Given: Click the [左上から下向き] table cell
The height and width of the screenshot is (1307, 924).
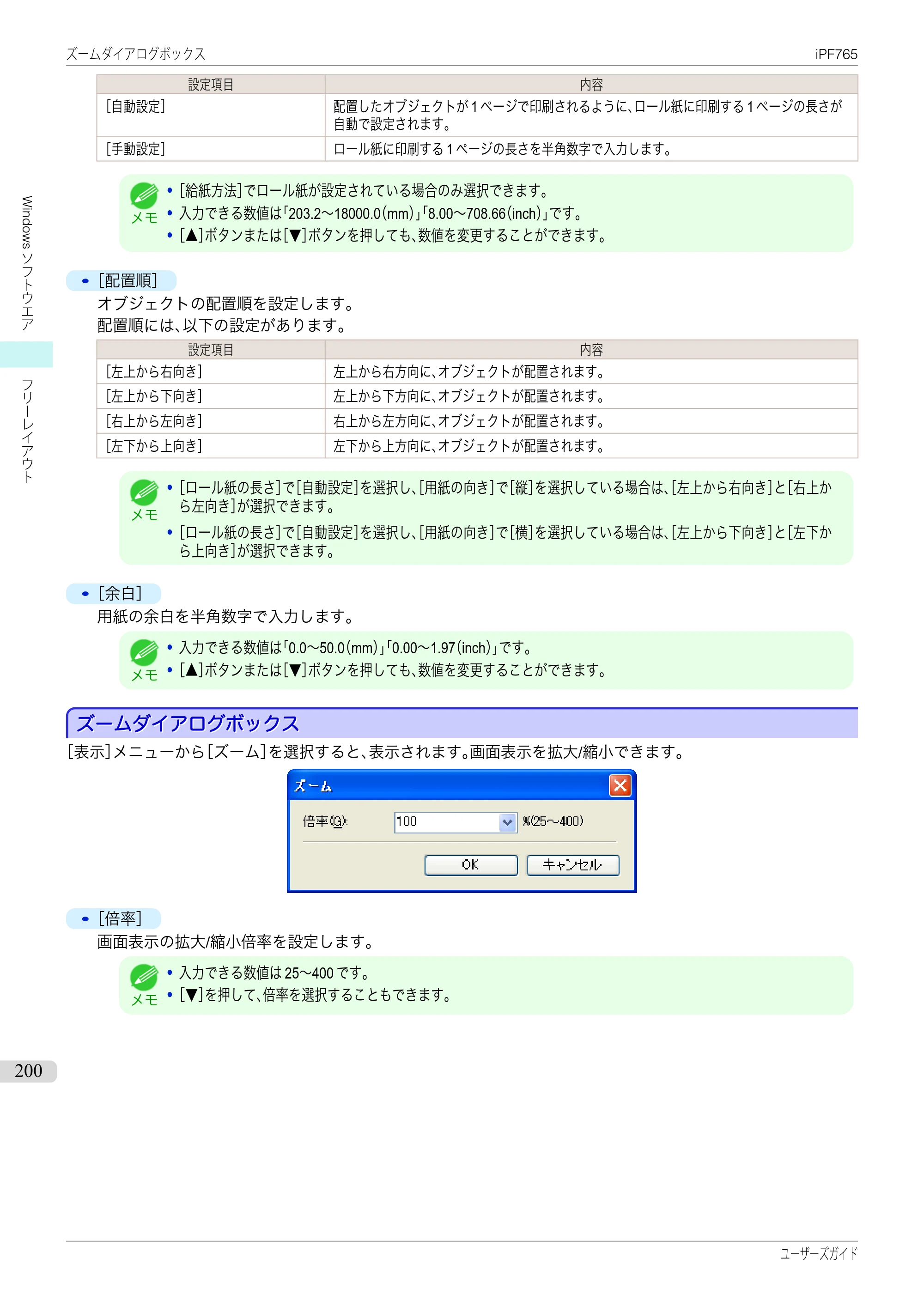Looking at the screenshot, I should click(211, 396).
